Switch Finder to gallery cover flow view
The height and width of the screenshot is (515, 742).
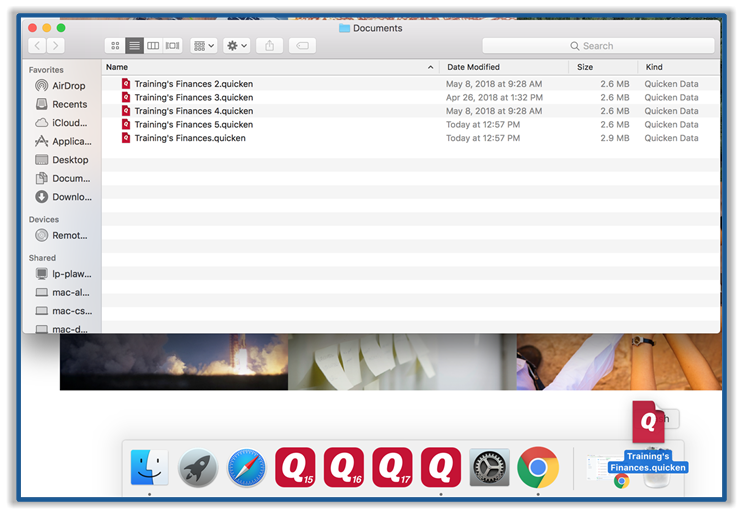tap(172, 46)
